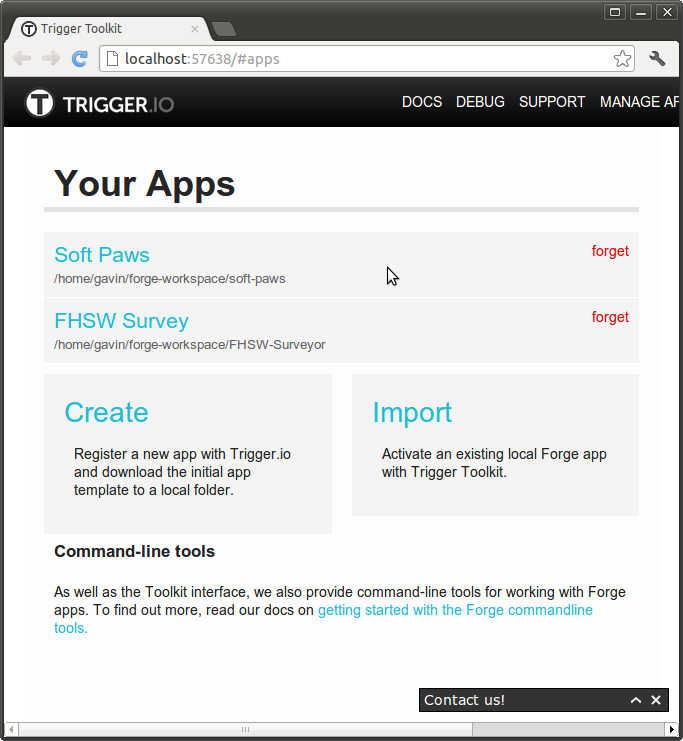Screen dimensions: 683x741
Task: Click Activate an existing local Forge description
Action: point(494,463)
